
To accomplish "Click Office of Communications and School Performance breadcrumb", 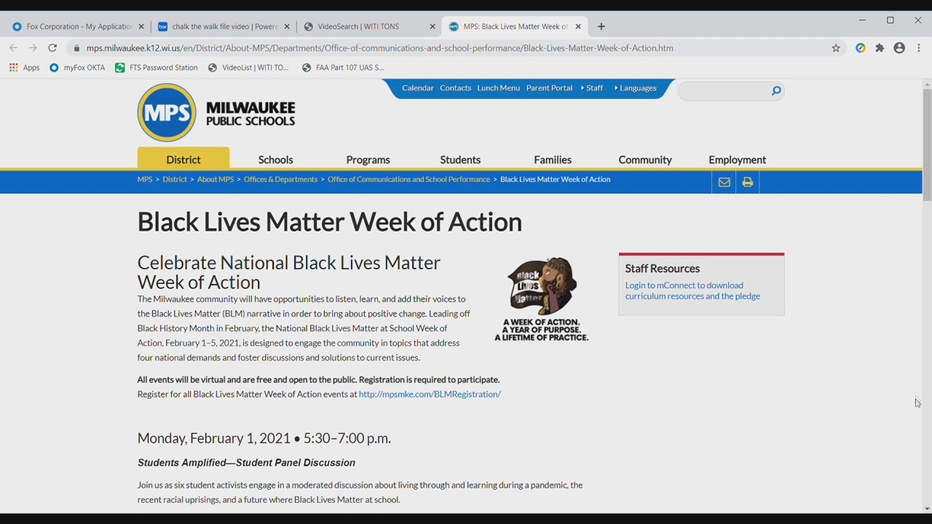I will (x=409, y=179).
